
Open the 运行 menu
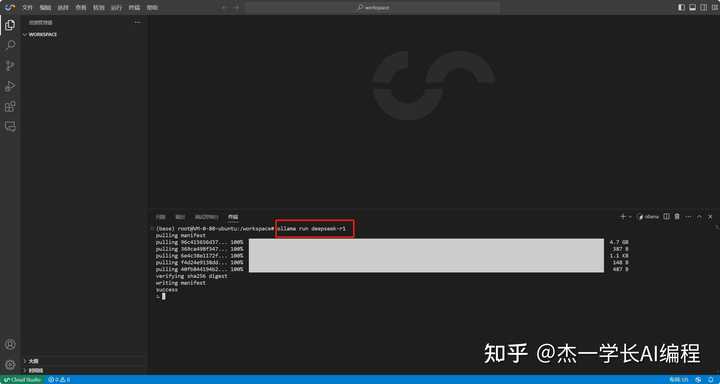click(x=117, y=8)
